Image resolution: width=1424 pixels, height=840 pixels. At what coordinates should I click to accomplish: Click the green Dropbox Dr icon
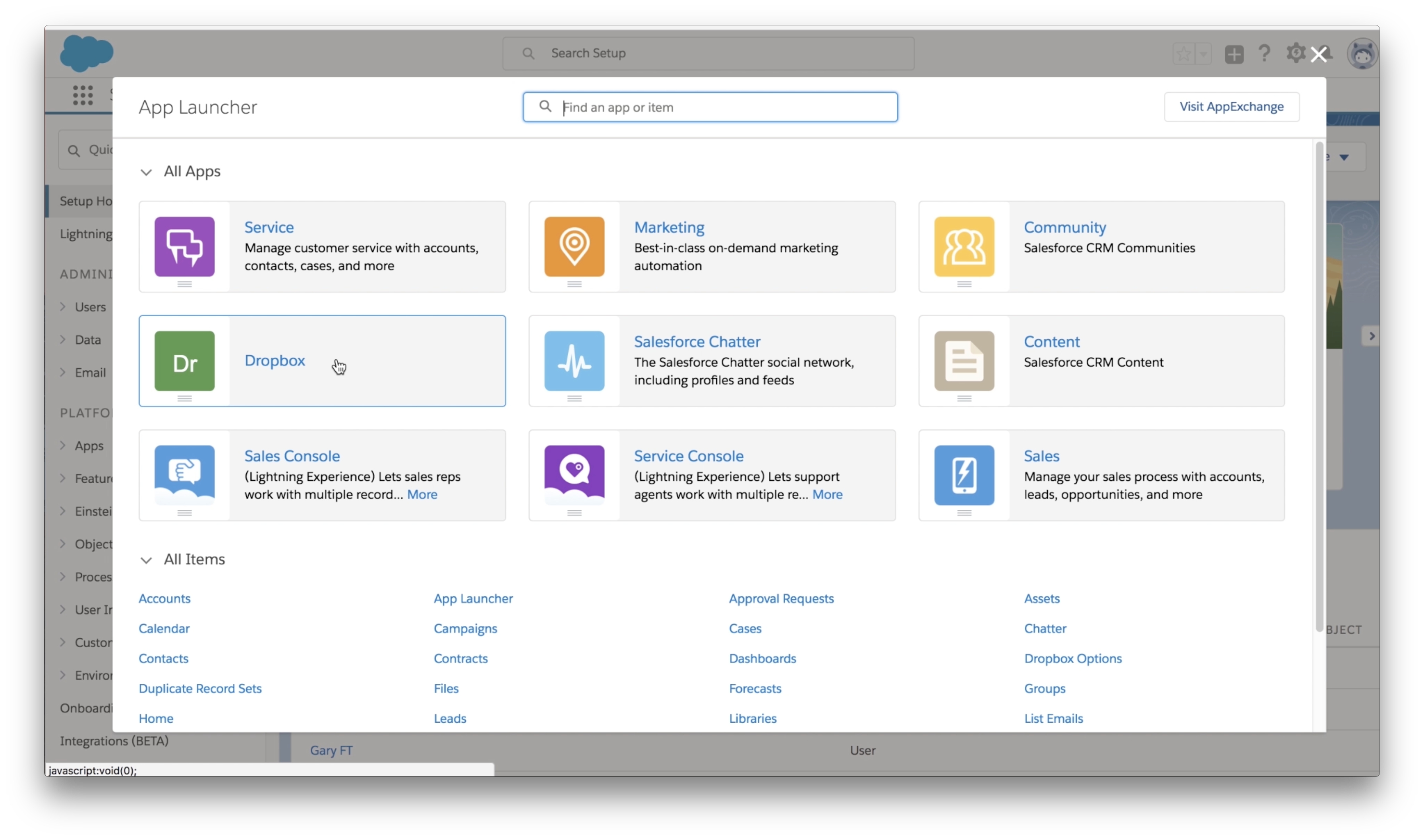pos(184,360)
